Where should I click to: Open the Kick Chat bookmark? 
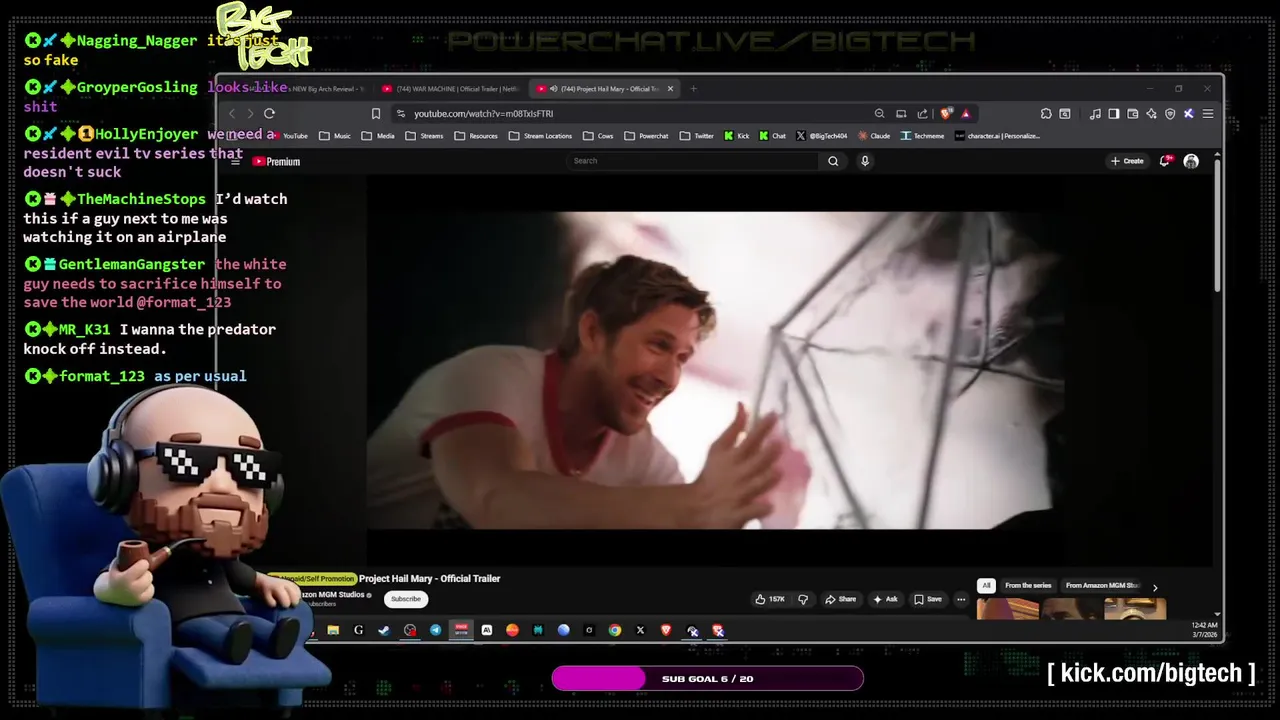773,136
